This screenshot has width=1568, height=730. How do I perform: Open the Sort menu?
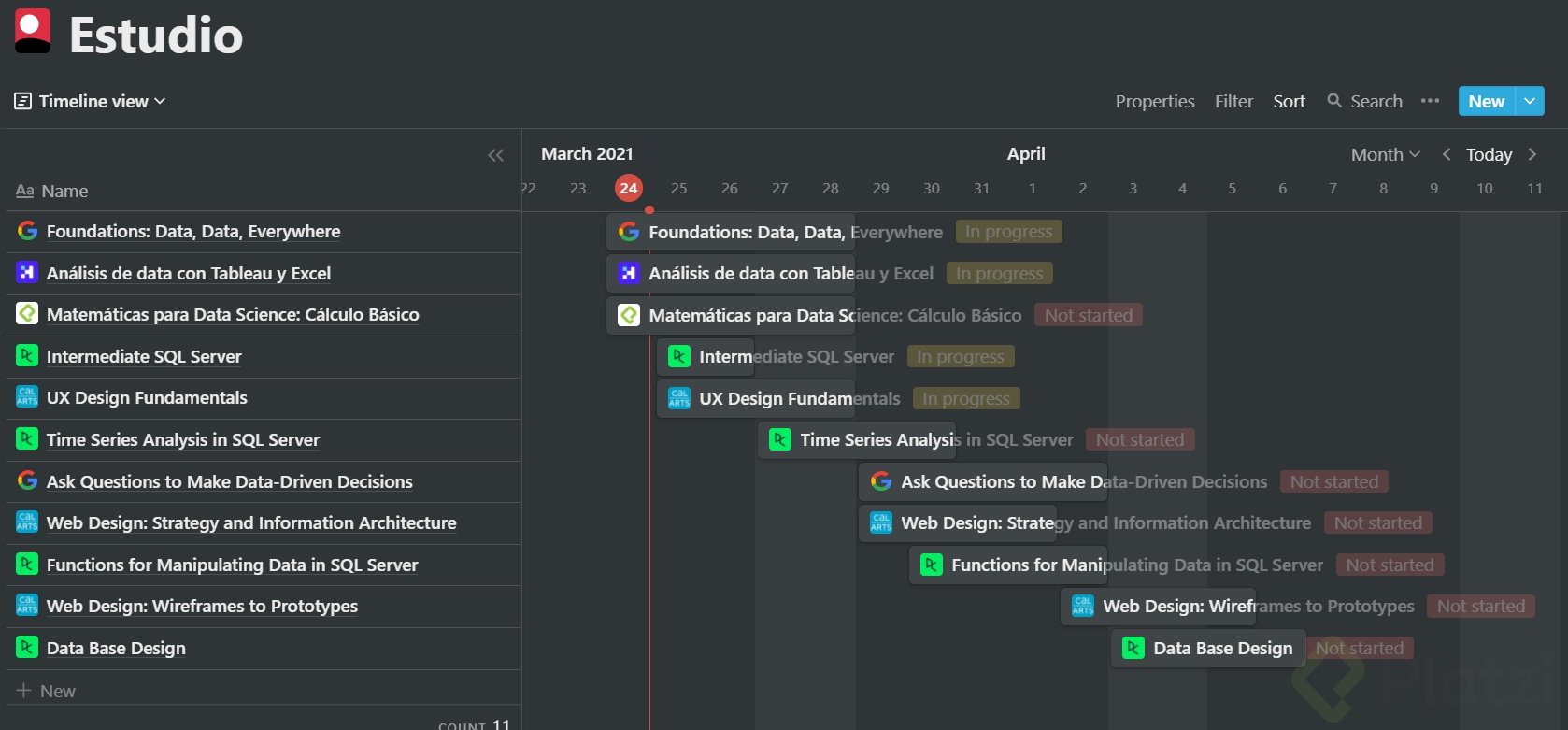(1289, 101)
